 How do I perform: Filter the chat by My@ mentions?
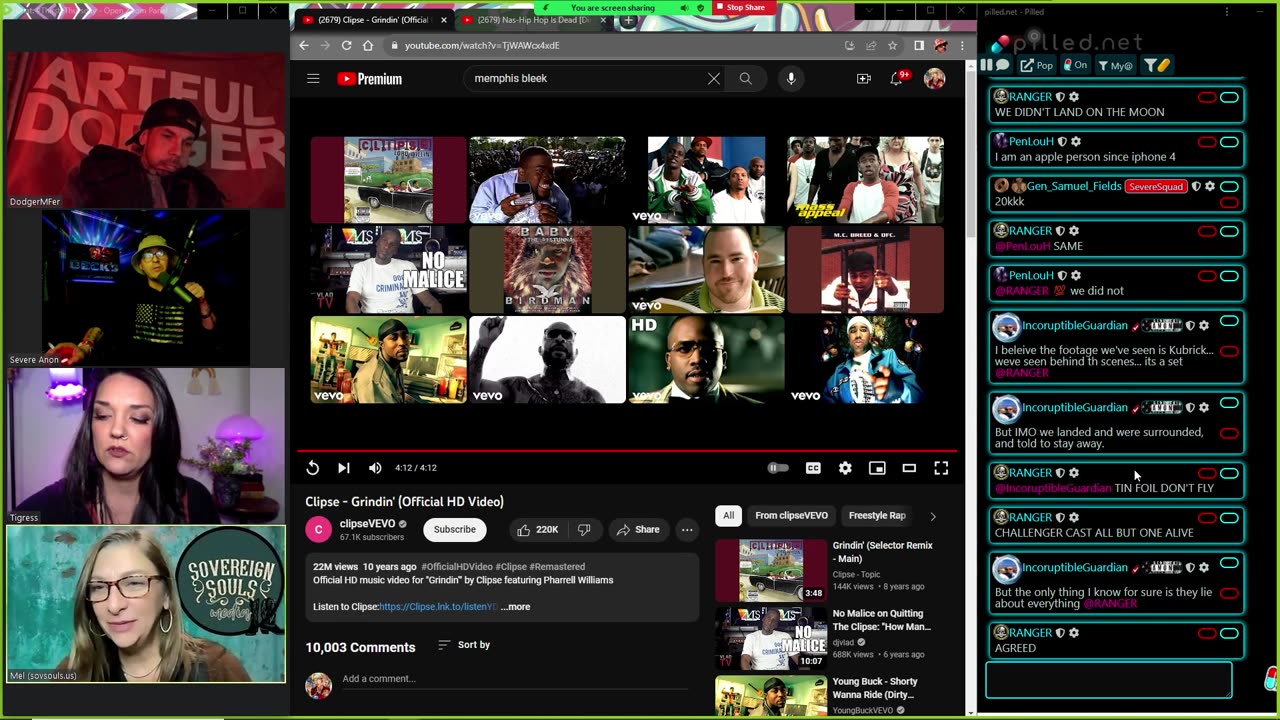[x=1115, y=65]
